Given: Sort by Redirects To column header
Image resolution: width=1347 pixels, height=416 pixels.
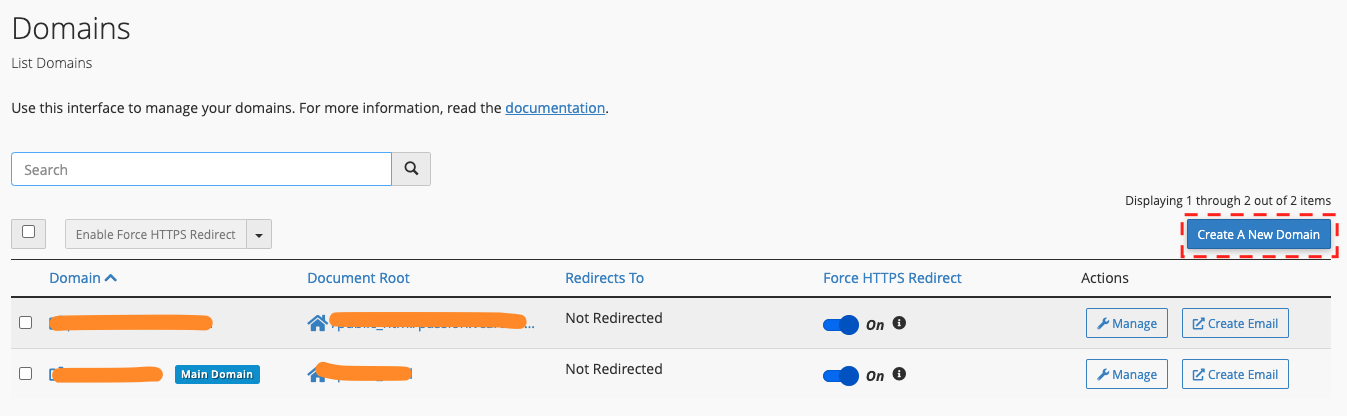Looking at the screenshot, I should (604, 278).
